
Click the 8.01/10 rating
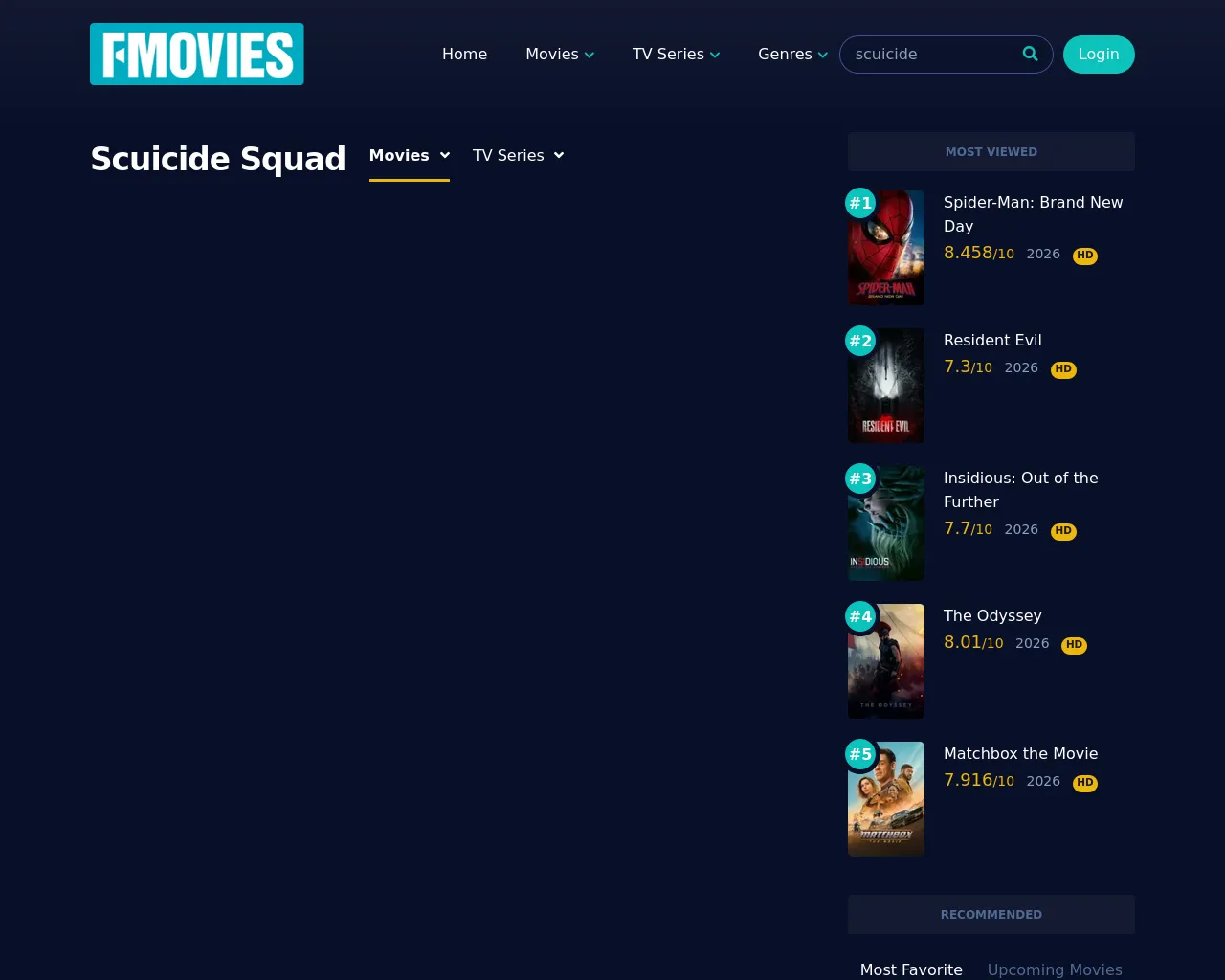[973, 642]
